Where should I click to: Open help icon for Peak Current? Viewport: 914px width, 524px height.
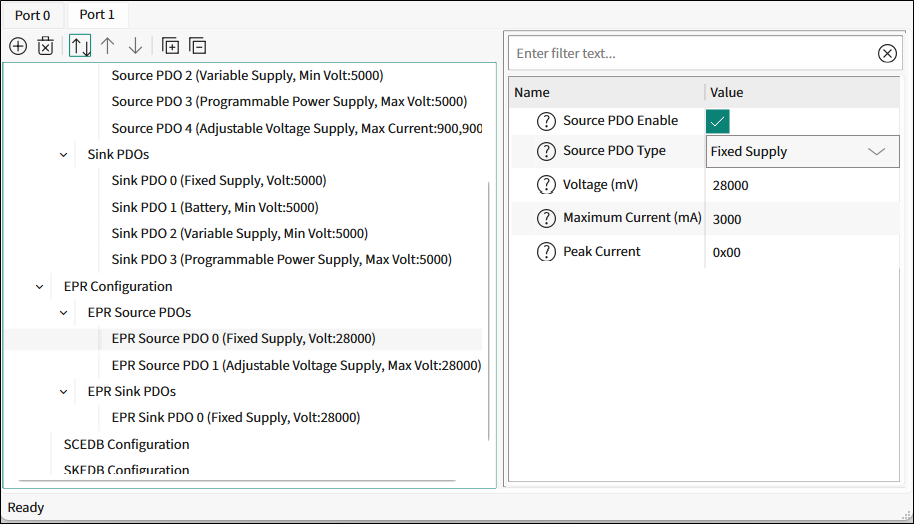click(x=546, y=252)
